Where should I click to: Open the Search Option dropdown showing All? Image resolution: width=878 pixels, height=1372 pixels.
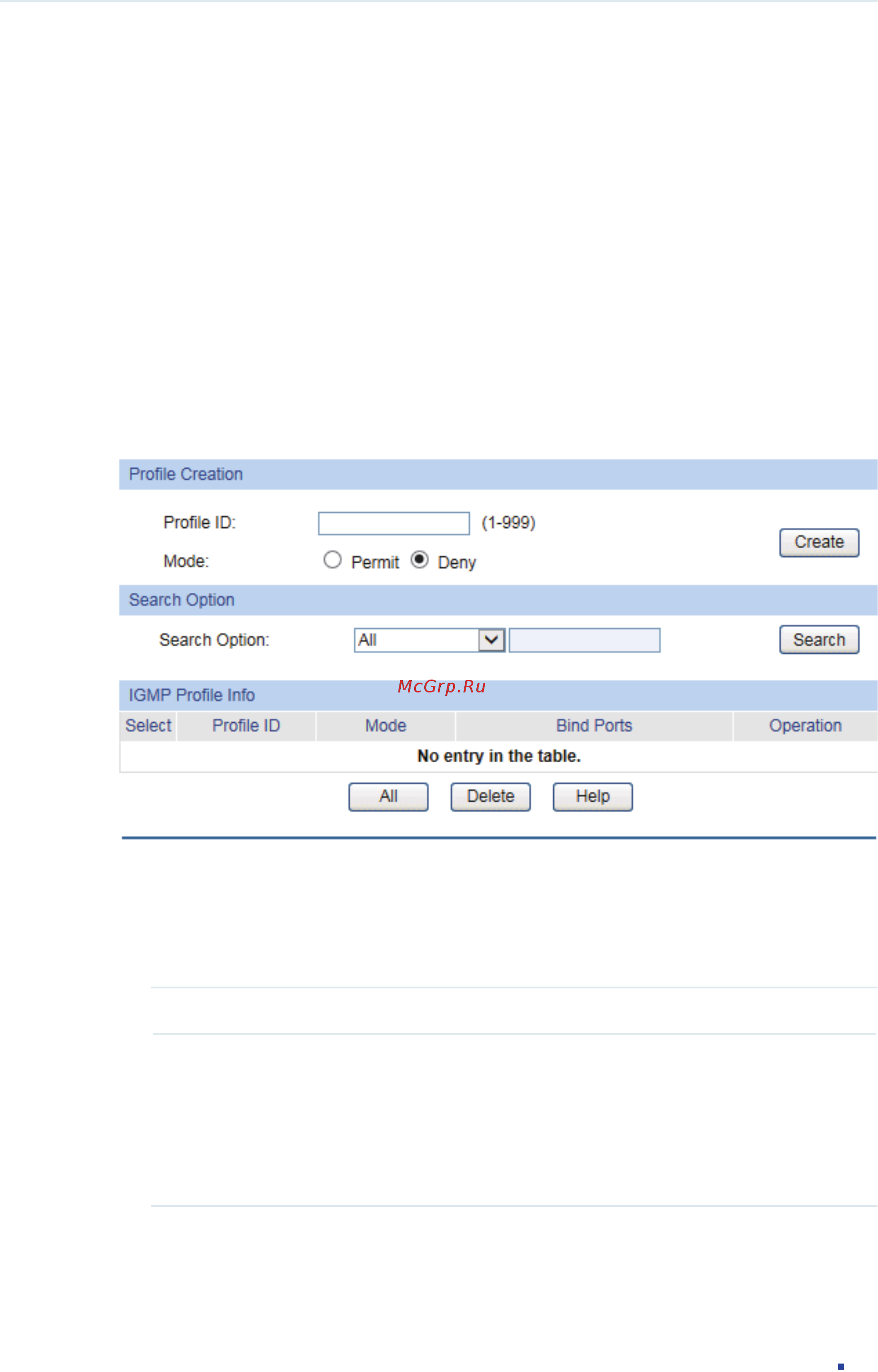point(429,640)
